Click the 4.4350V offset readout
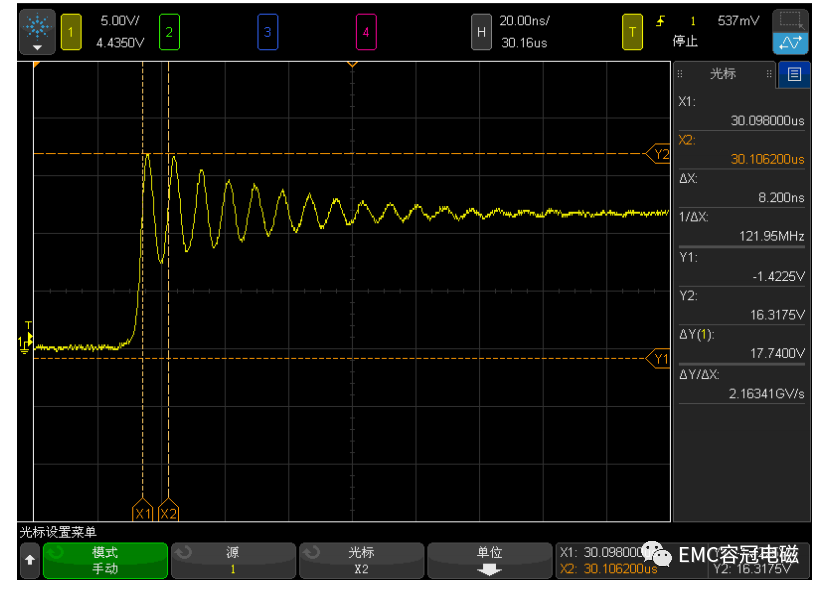The height and width of the screenshot is (591, 826). 120,43
